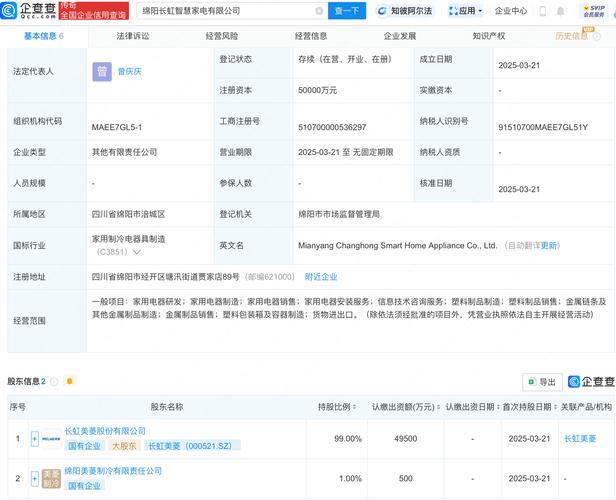Switch to the 法律诉讼 tab
Viewport: 616px width, 500px height.
(x=132, y=35)
